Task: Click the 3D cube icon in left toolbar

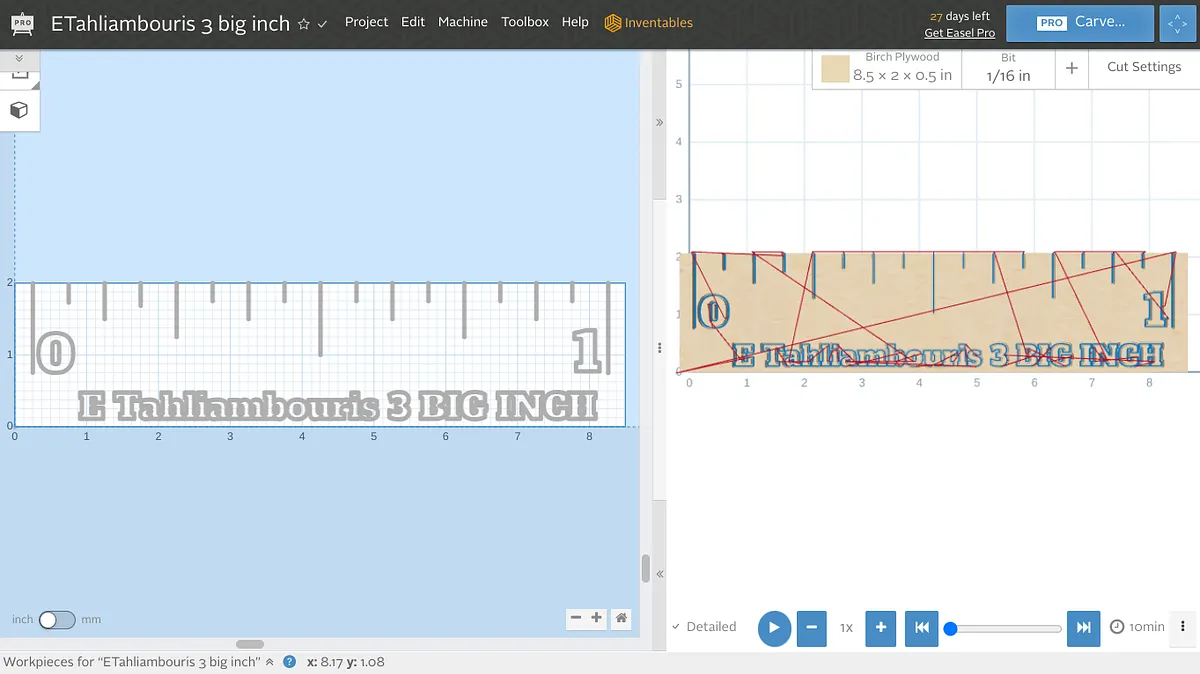Action: pyautogui.click(x=19, y=110)
